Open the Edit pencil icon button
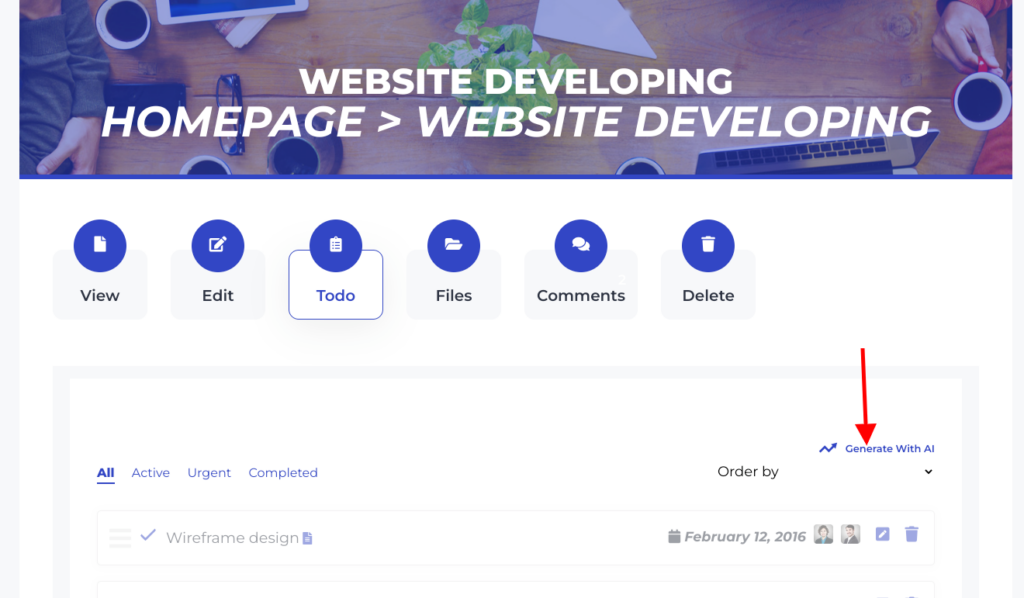Screen dimensions: 1024x598 click(x=218, y=245)
